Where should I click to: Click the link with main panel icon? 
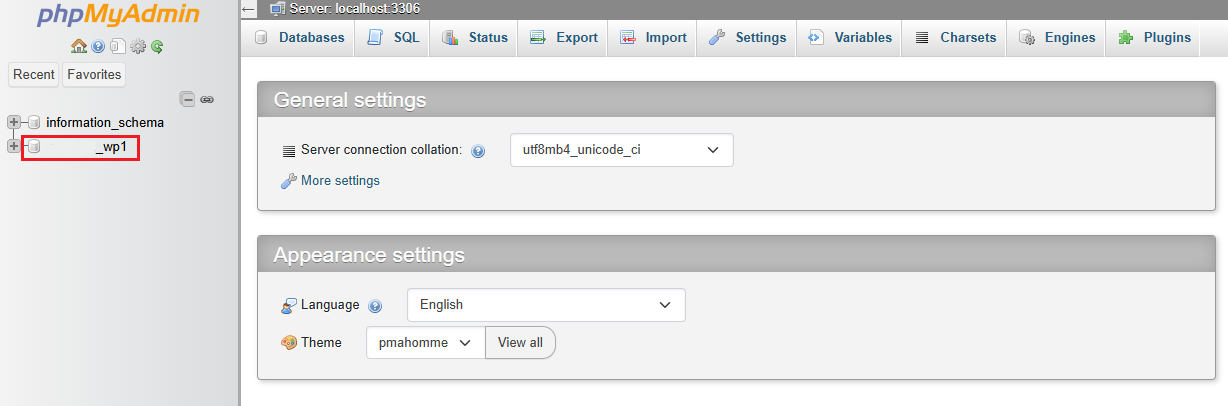point(207,99)
